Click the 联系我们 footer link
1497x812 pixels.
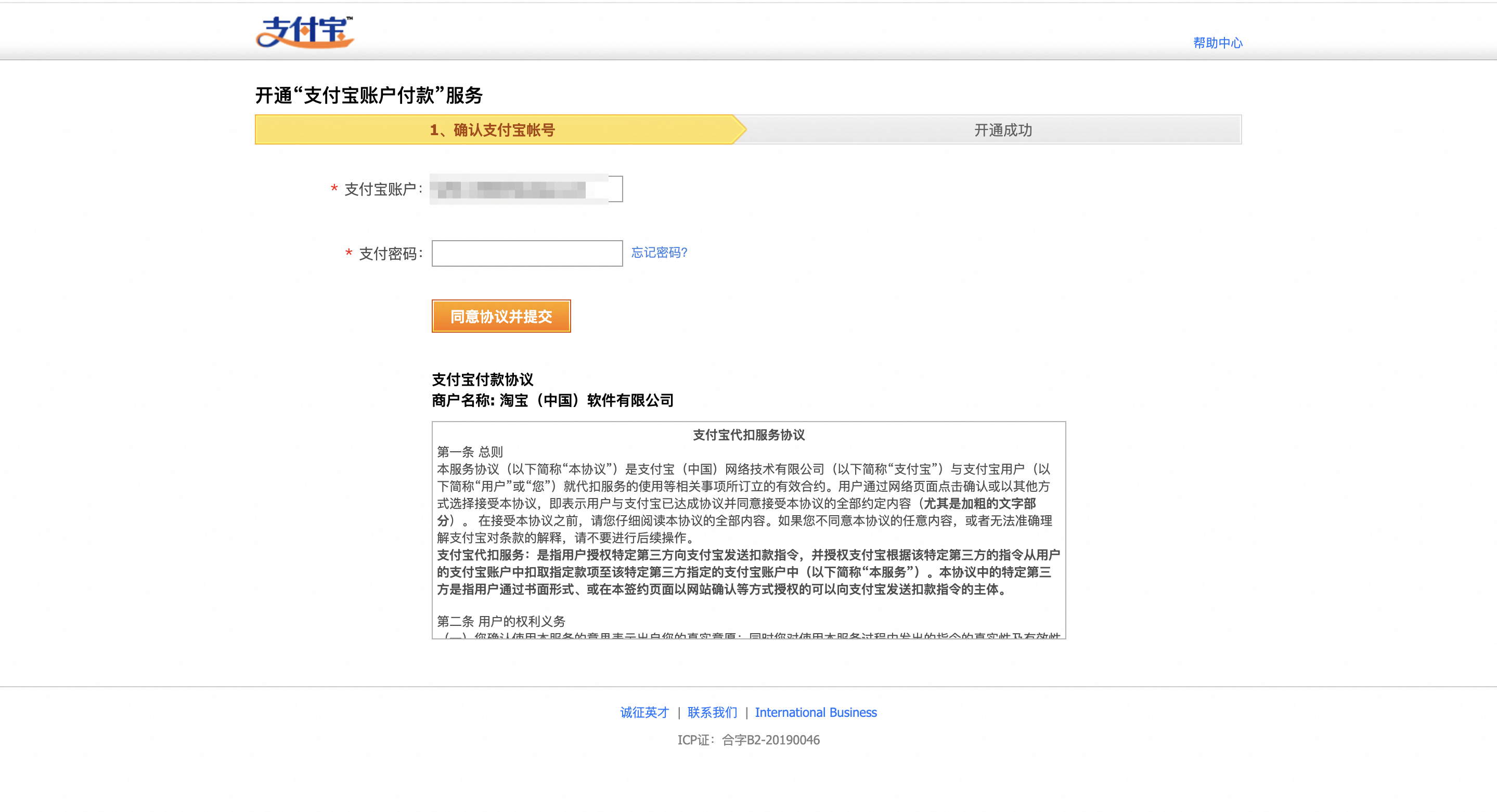tap(711, 712)
